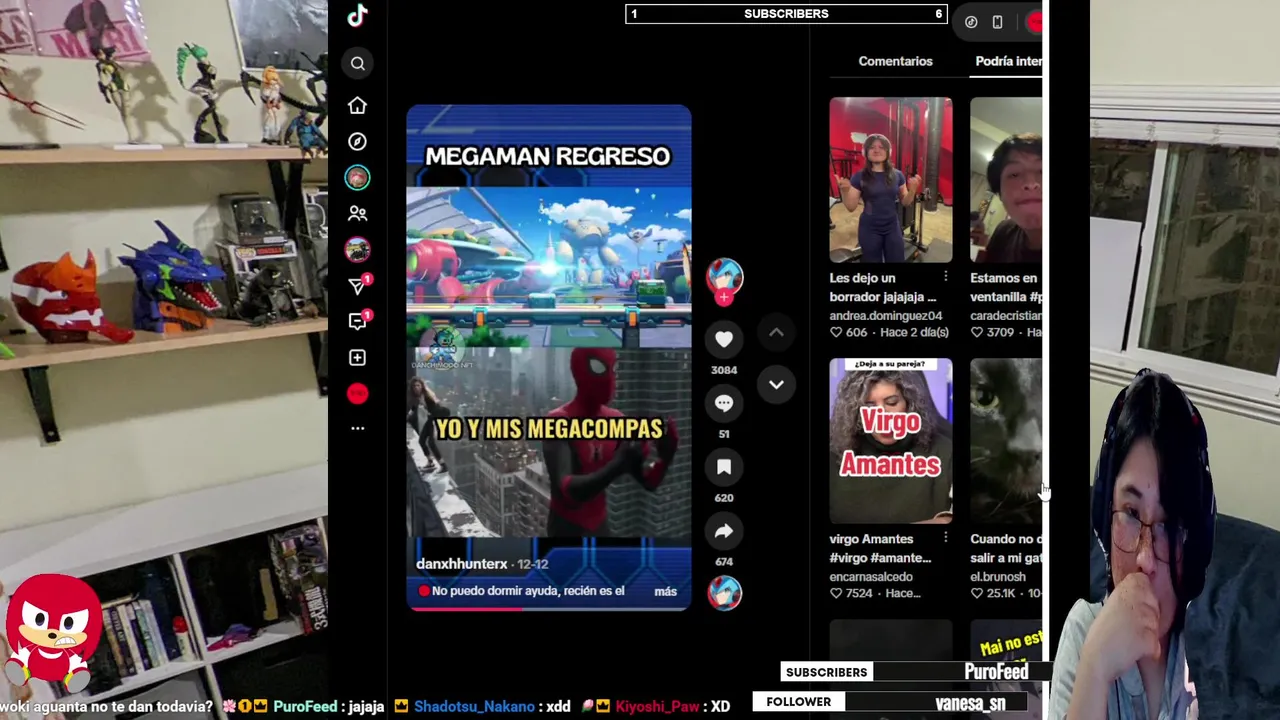1280x720 pixels.
Task: Go to next video down arrow
Action: [776, 384]
